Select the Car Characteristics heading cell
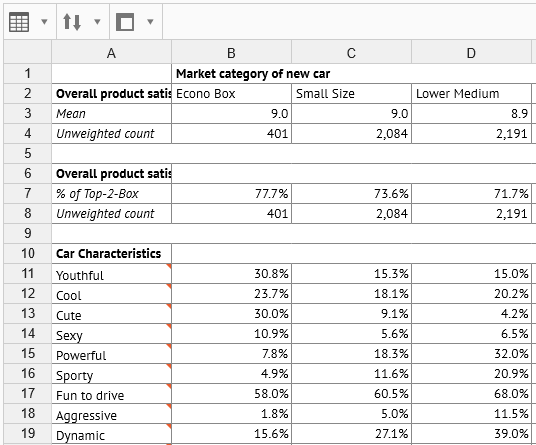The width and height of the screenshot is (536, 445). (111, 254)
